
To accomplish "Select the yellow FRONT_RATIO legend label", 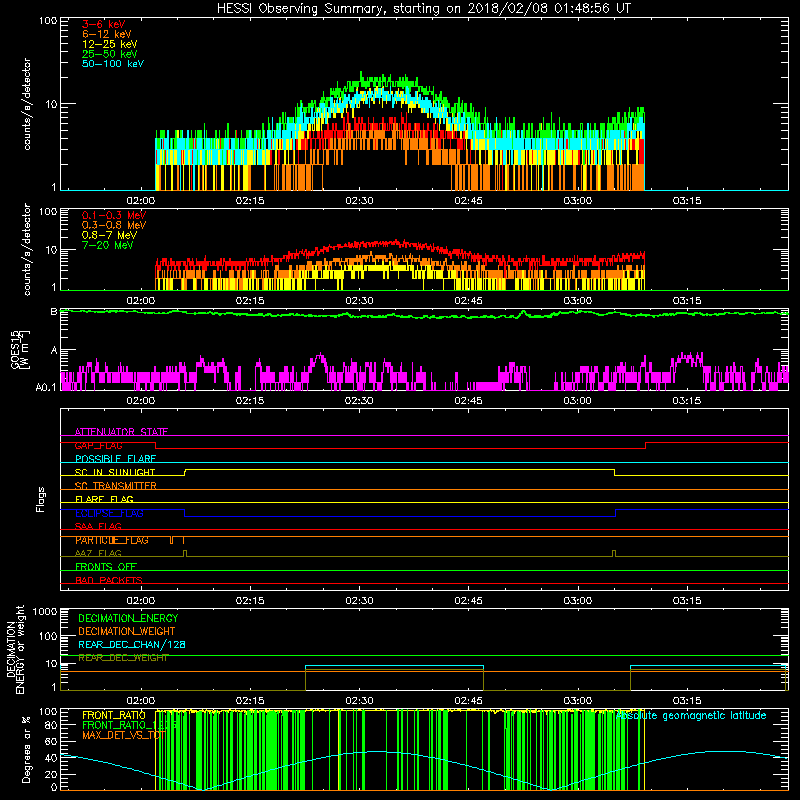I will pos(114,716).
